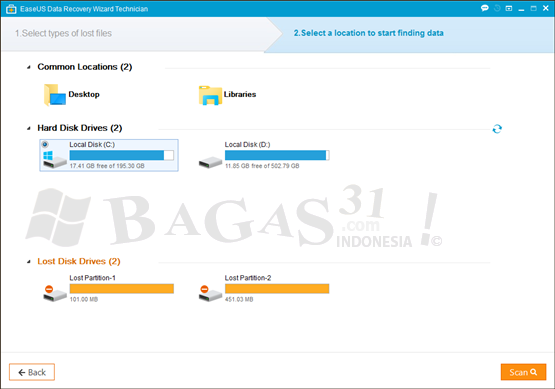
Task: Click the title bar menu icon beside minimize
Action: [509, 8]
